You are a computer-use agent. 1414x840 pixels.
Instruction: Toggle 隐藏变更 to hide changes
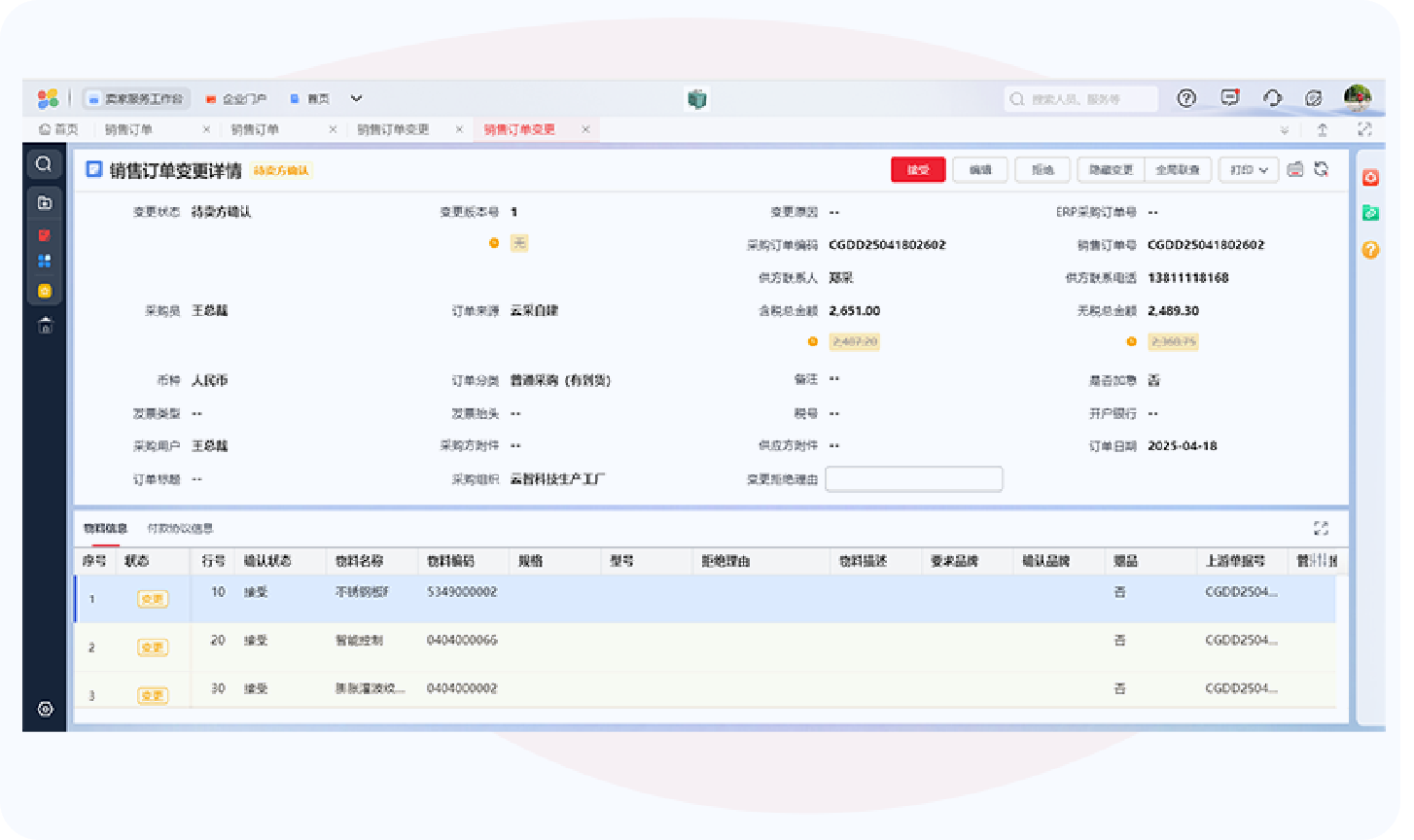1111,170
